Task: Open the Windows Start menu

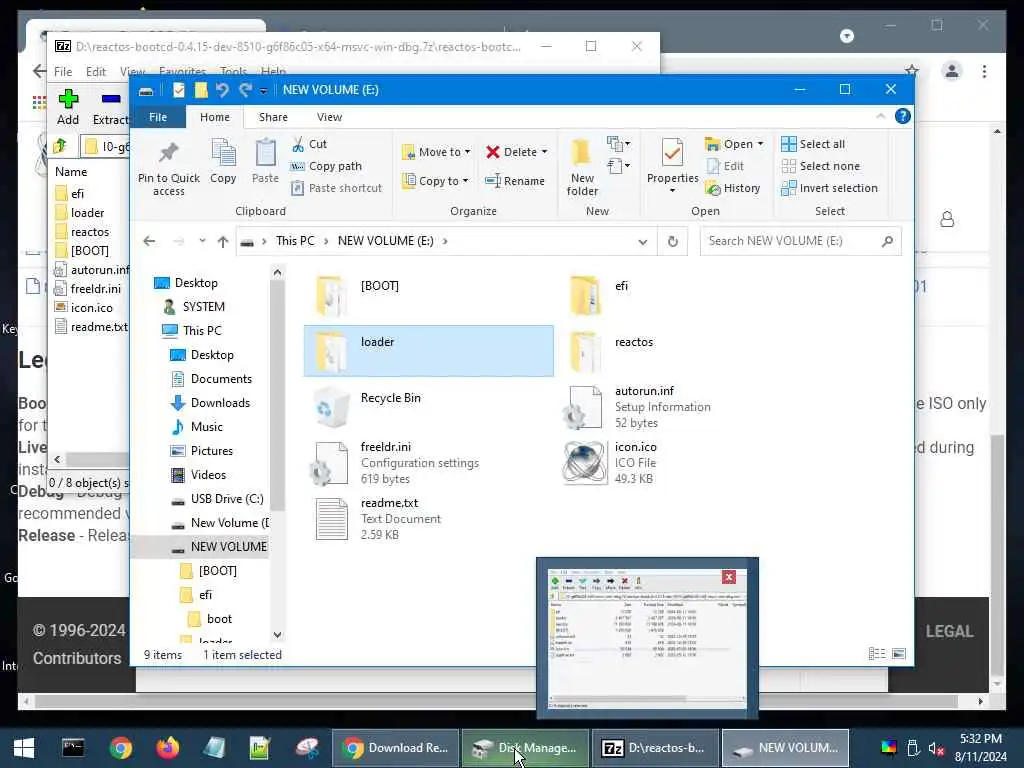Action: [24, 748]
